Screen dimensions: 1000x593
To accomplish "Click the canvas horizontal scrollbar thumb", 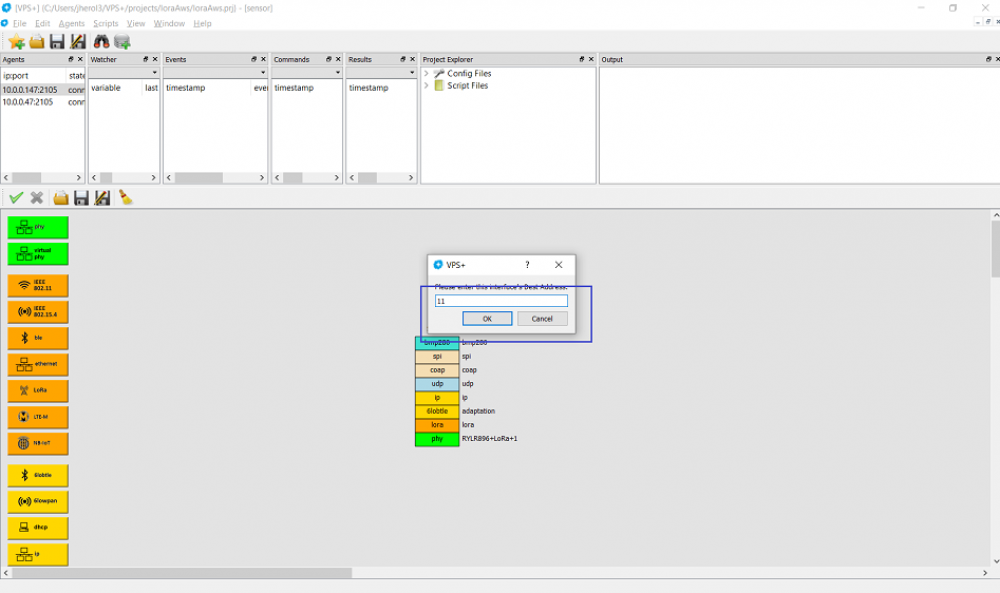I will 182,573.
